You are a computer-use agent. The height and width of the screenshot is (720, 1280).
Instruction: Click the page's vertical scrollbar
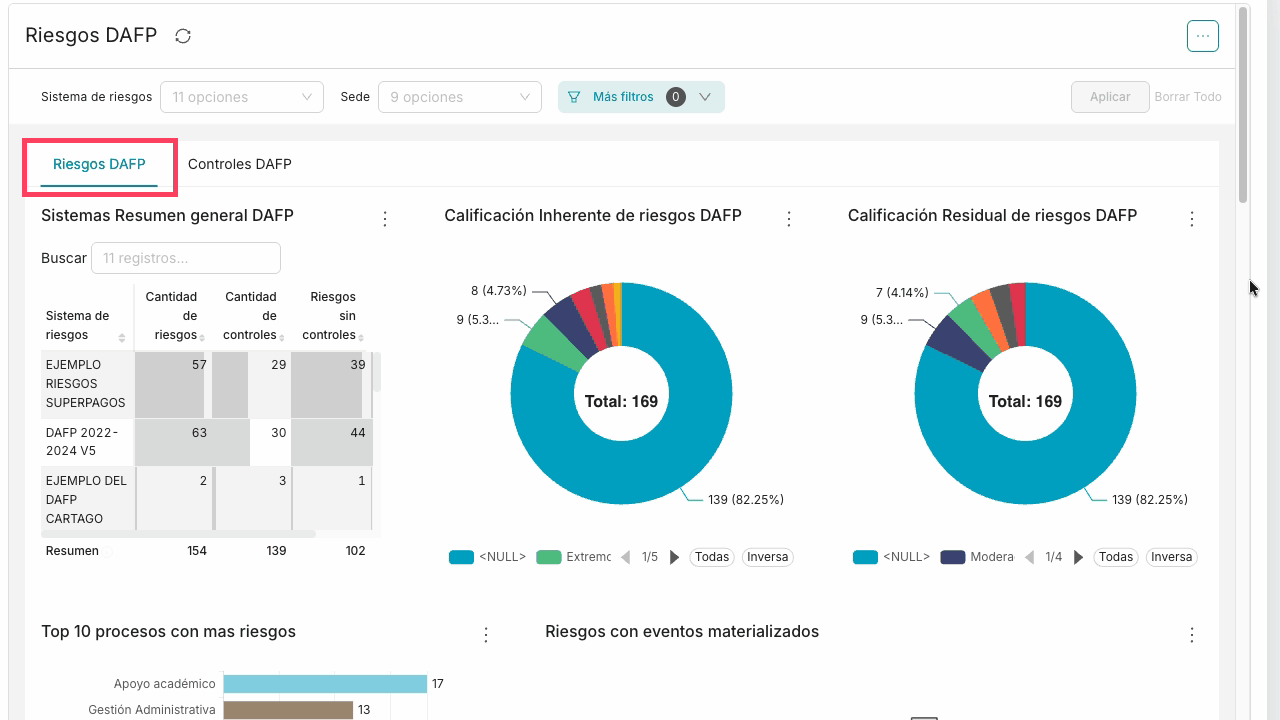tap(1243, 105)
